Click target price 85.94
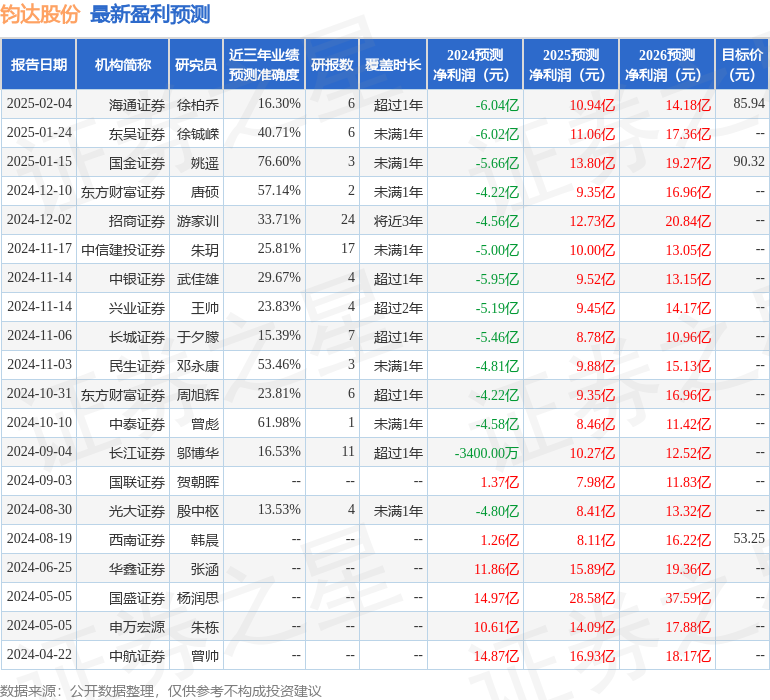The width and height of the screenshot is (770, 700). (x=749, y=104)
